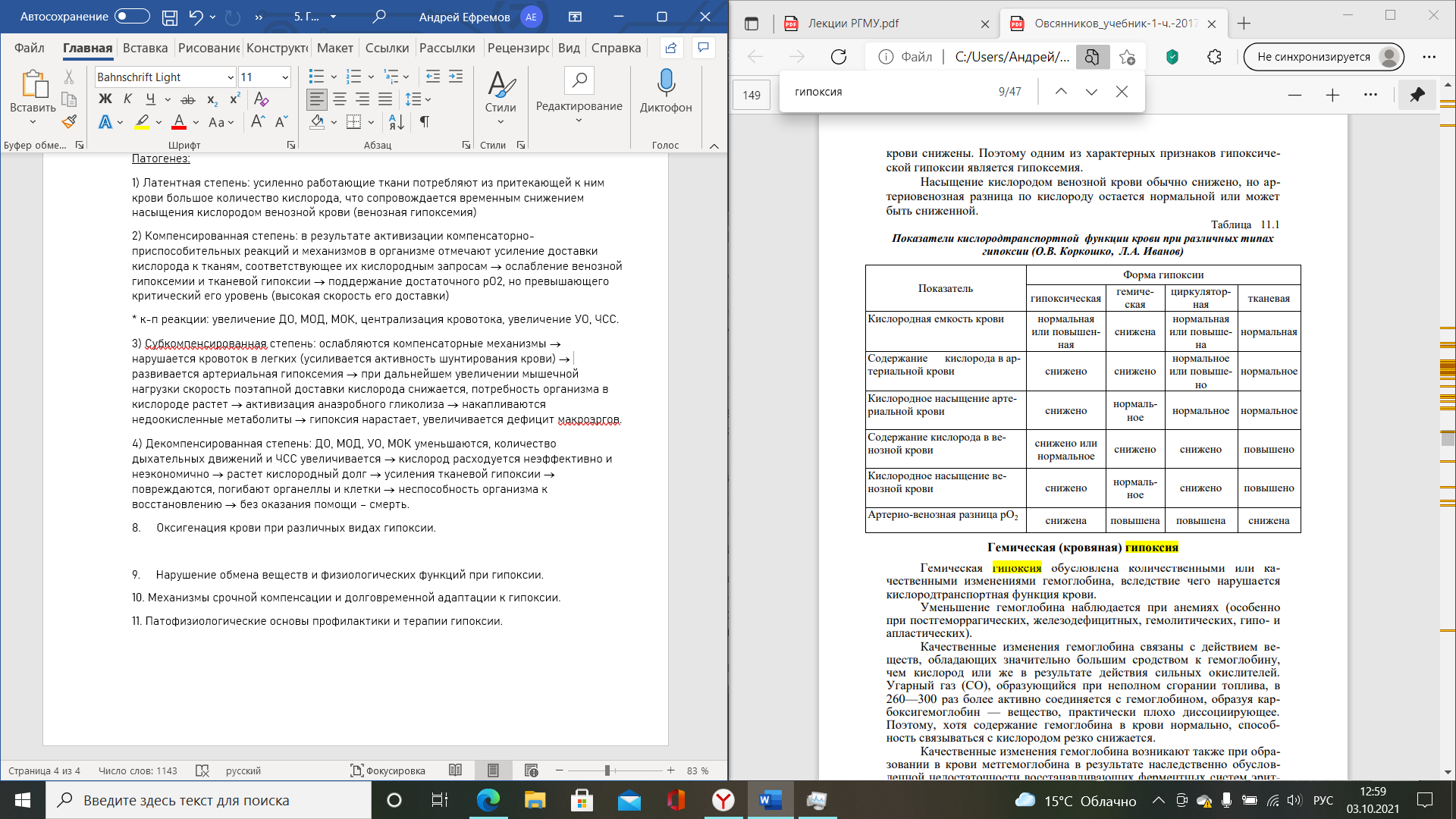1456x819 pixels.
Task: Click the increase indent icon
Action: point(456,77)
